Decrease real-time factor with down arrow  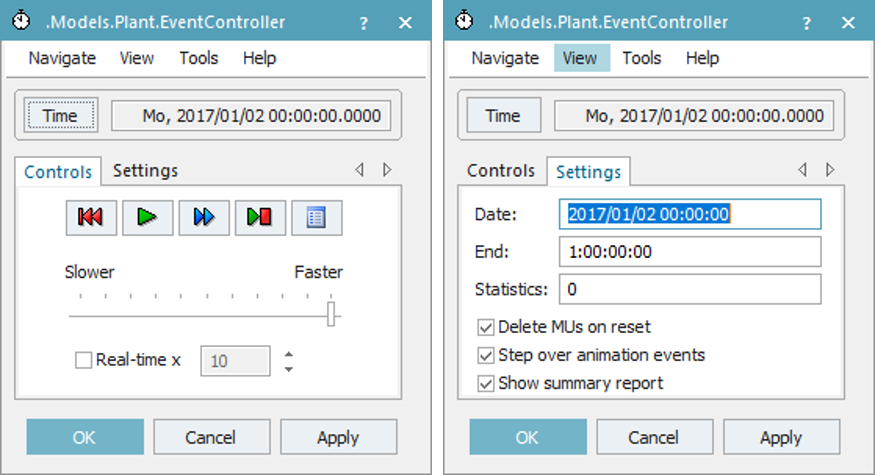[289, 369]
